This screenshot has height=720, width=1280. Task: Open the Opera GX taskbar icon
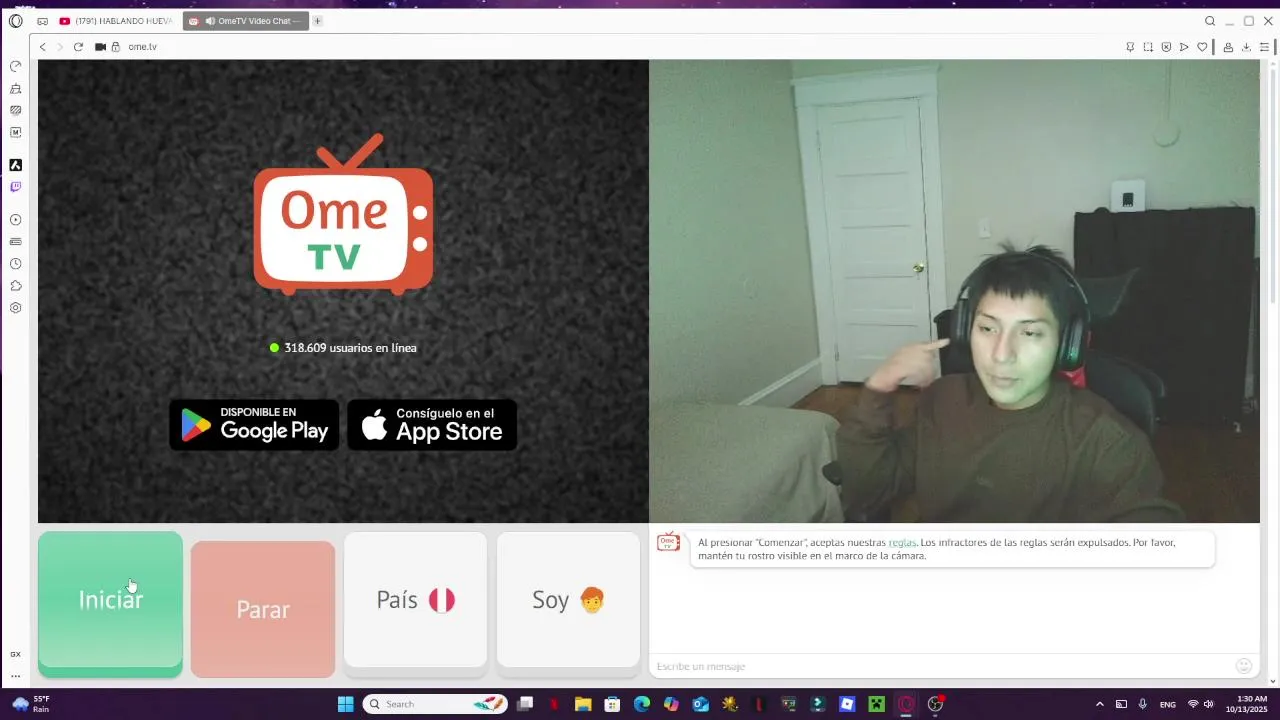(x=906, y=704)
